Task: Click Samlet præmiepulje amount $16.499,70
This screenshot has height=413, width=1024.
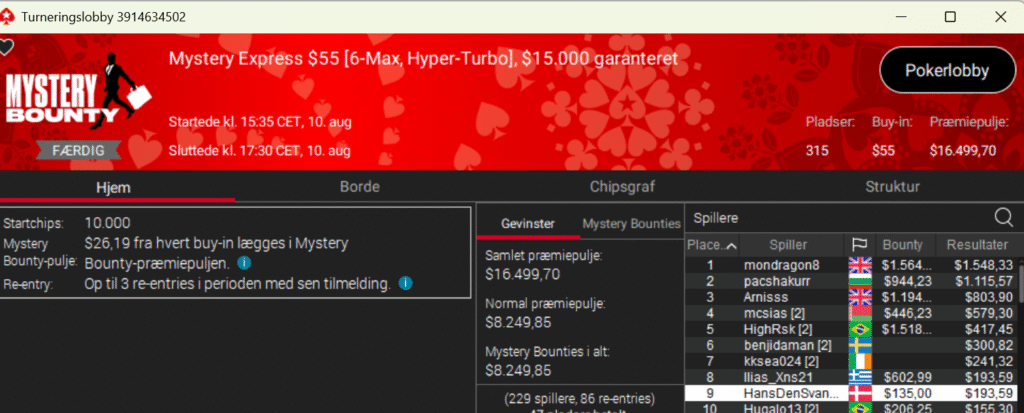Action: [522, 274]
